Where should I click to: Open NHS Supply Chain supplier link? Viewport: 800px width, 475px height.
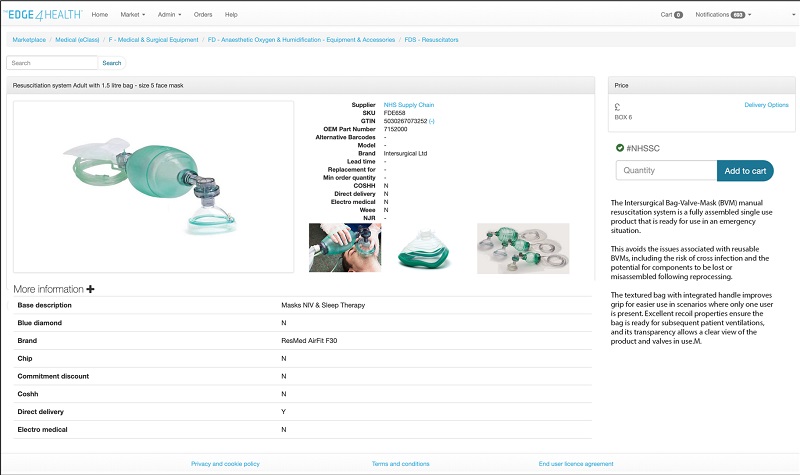pos(409,105)
